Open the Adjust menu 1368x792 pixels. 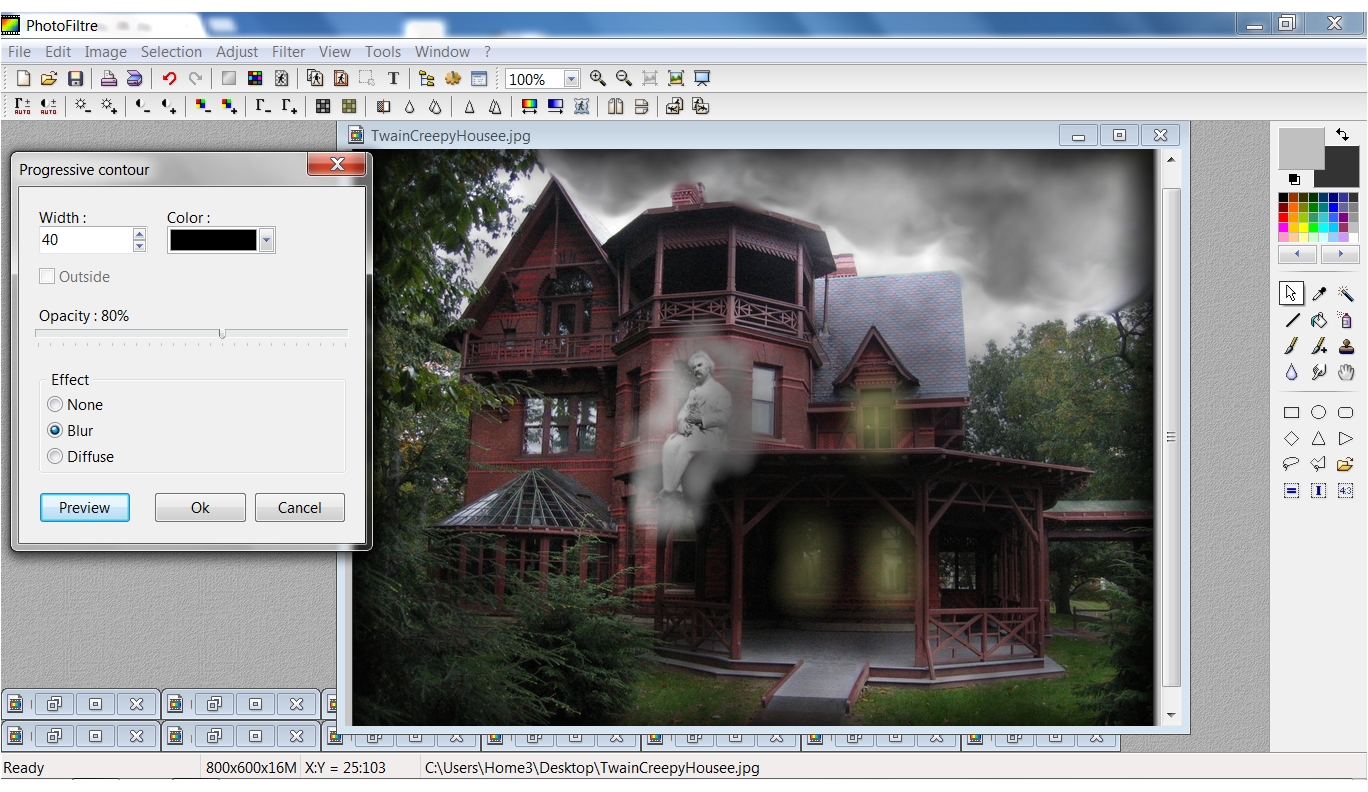pos(237,52)
